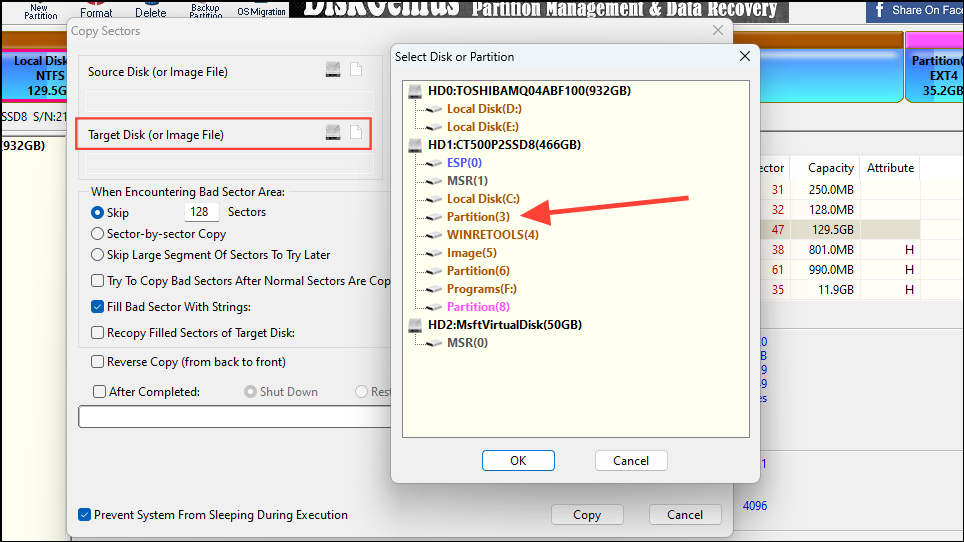Click partition icon beside Partition(6)

click(x=434, y=271)
